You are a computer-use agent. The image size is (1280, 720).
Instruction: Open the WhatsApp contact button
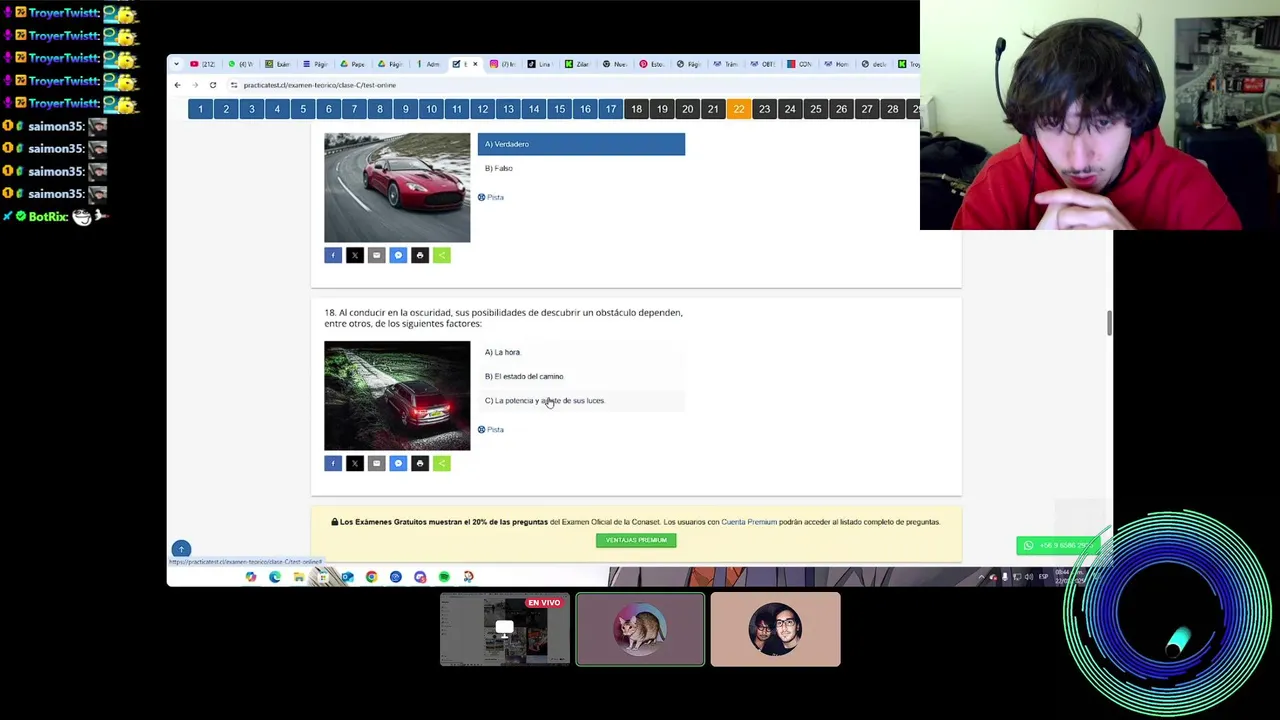1058,545
